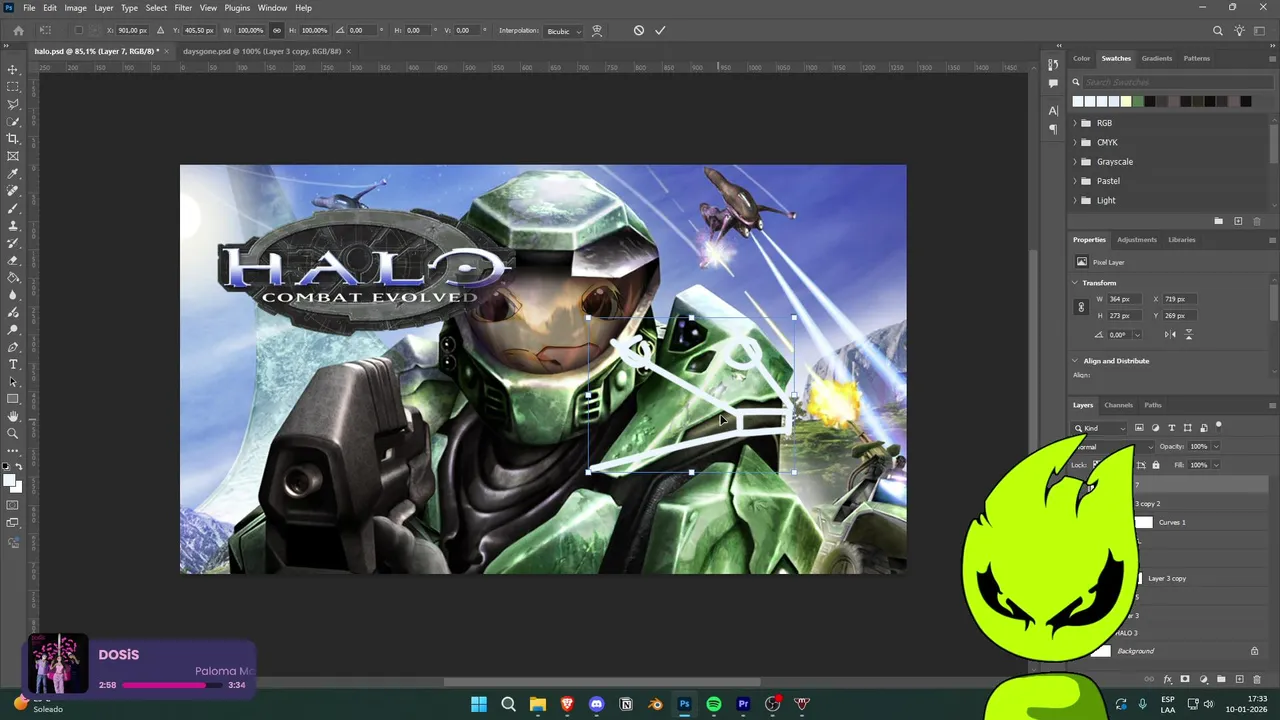Delete the swatch with the trash icon
The width and height of the screenshot is (1280, 720).
1257,221
